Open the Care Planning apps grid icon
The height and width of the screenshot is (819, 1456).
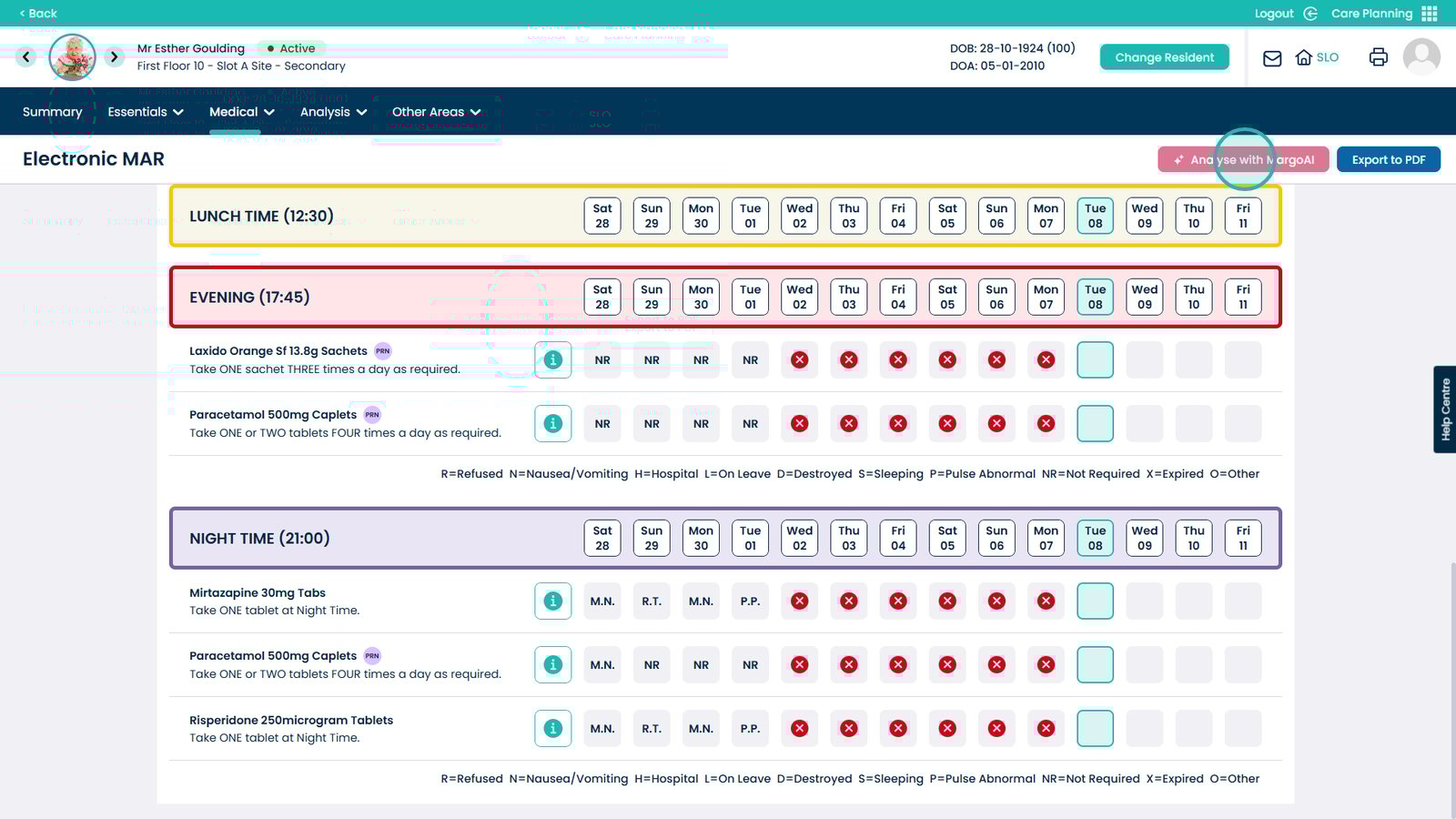pyautogui.click(x=1430, y=14)
